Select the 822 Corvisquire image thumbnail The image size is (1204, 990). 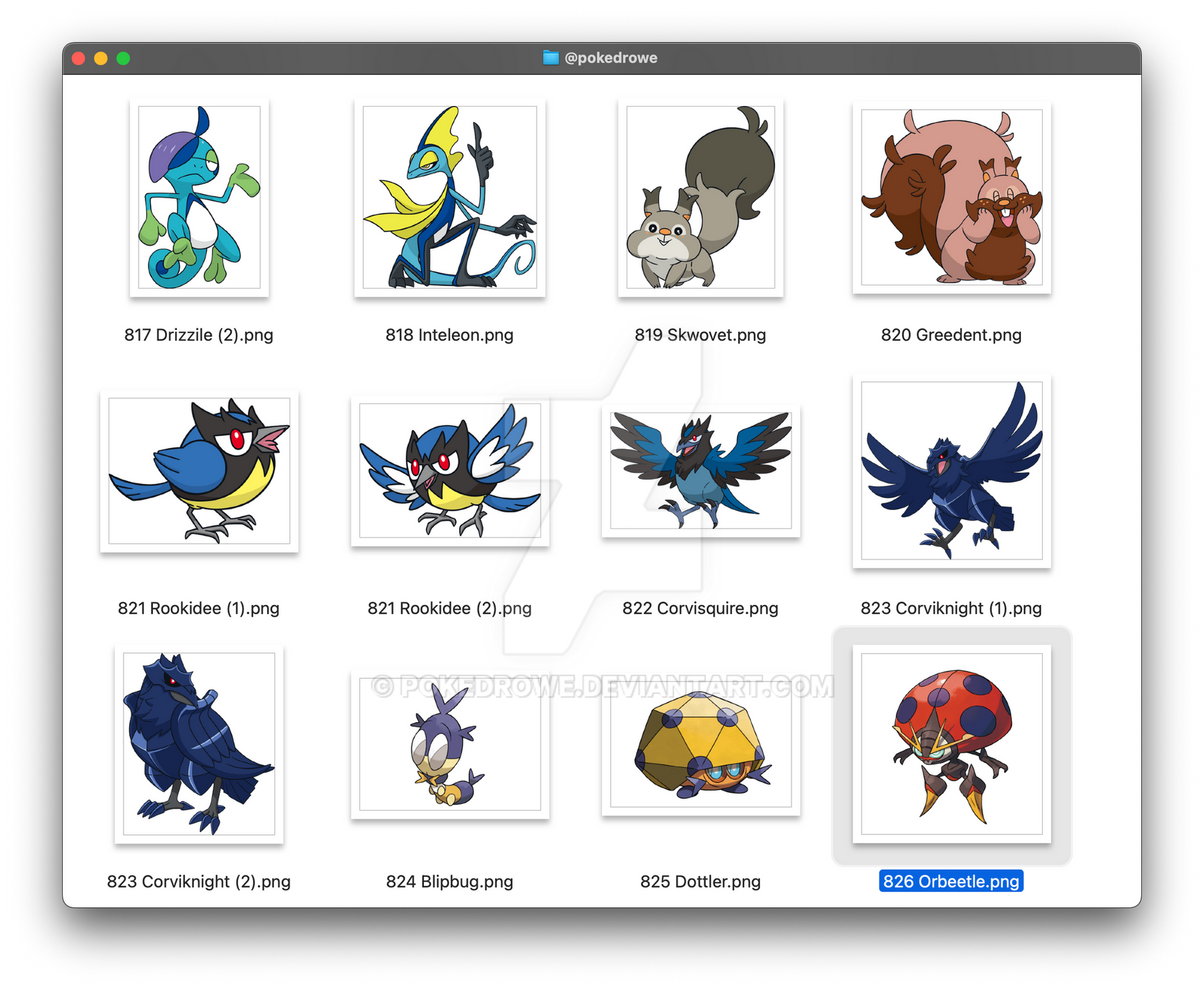(700, 471)
